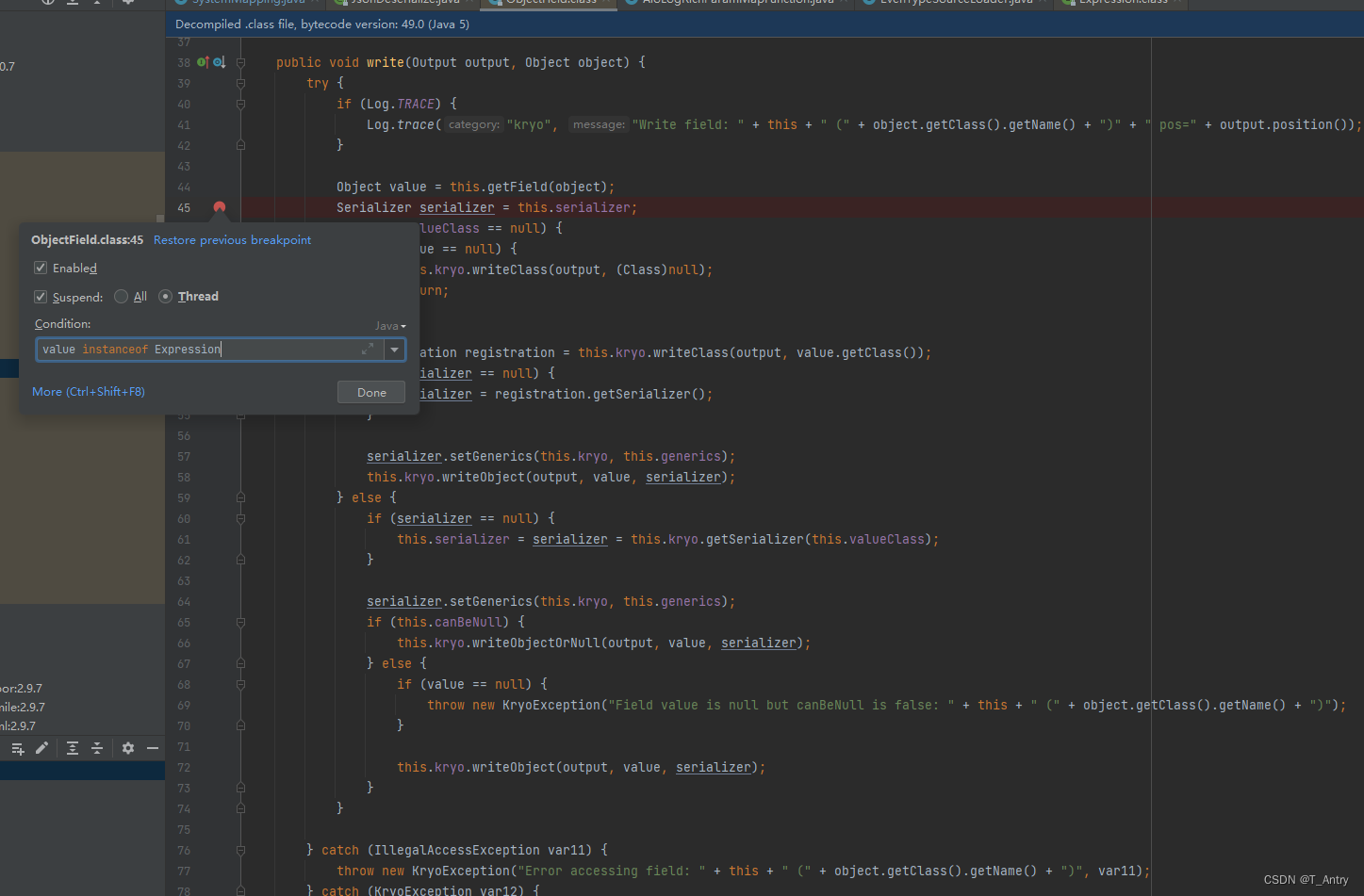Click the add-to-list icon in the left panel toolbar
Screen dimensions: 1364x896
[x=18, y=748]
